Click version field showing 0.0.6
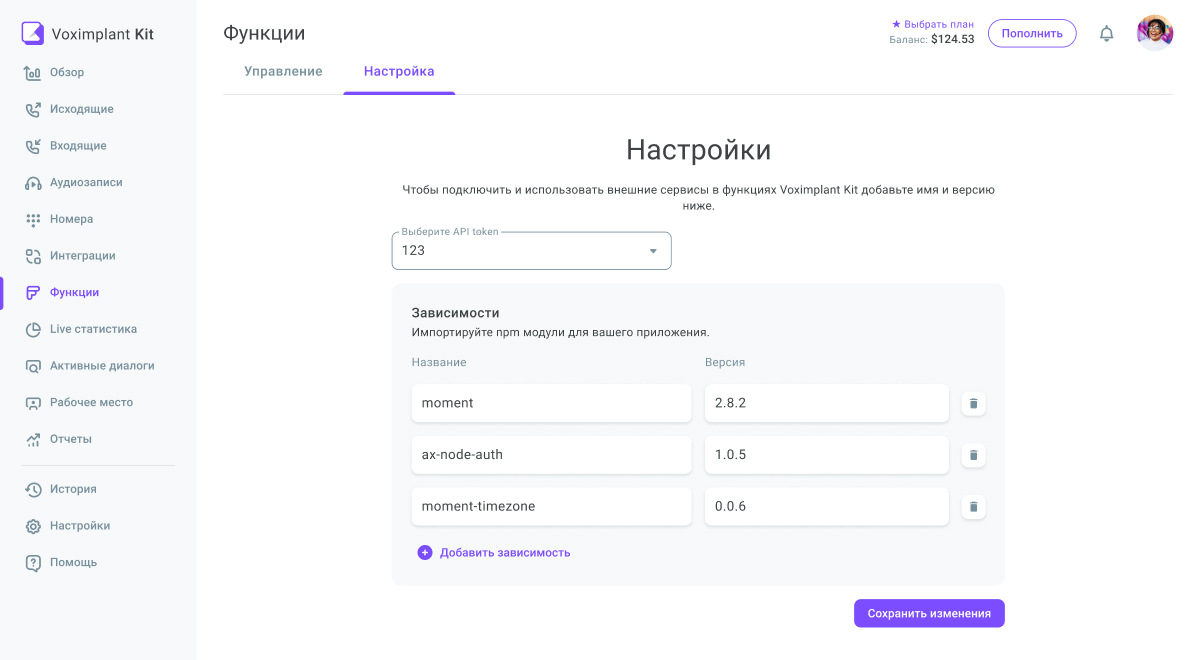The image size is (1200, 660). pos(827,507)
